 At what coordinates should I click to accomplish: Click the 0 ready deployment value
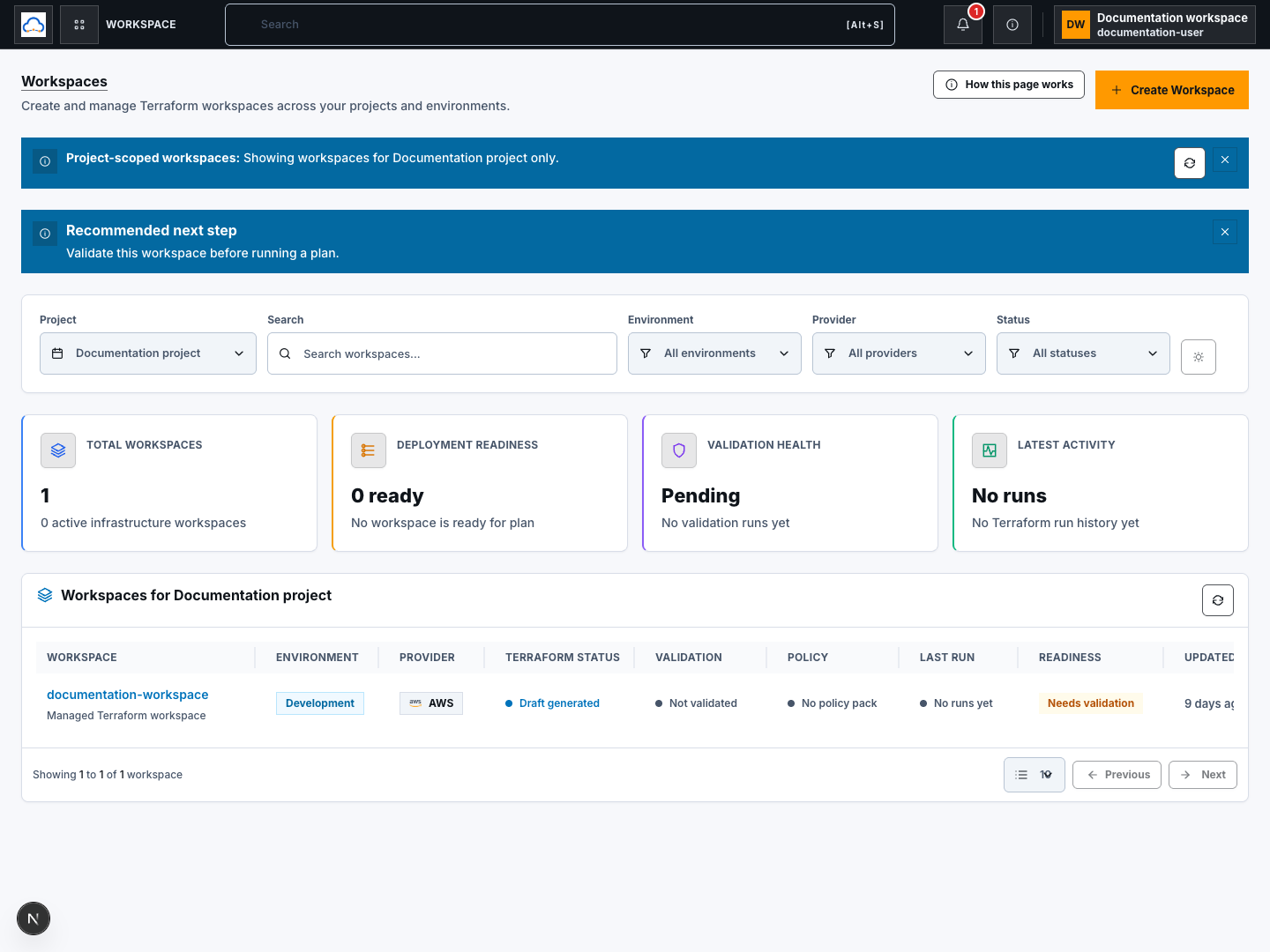tap(387, 496)
